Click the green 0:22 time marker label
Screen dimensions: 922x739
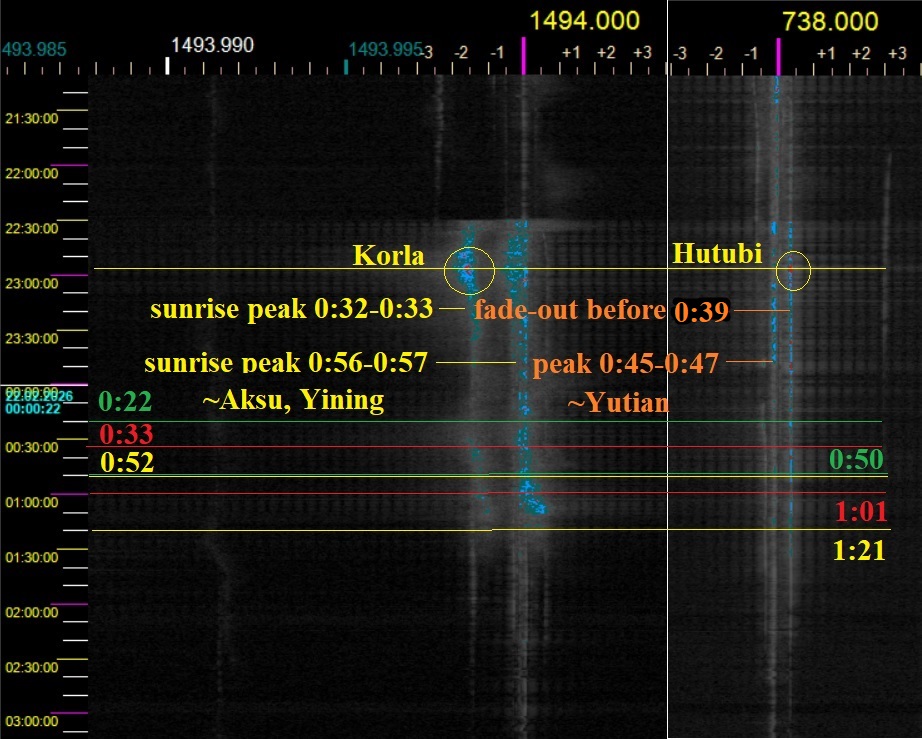(x=125, y=402)
